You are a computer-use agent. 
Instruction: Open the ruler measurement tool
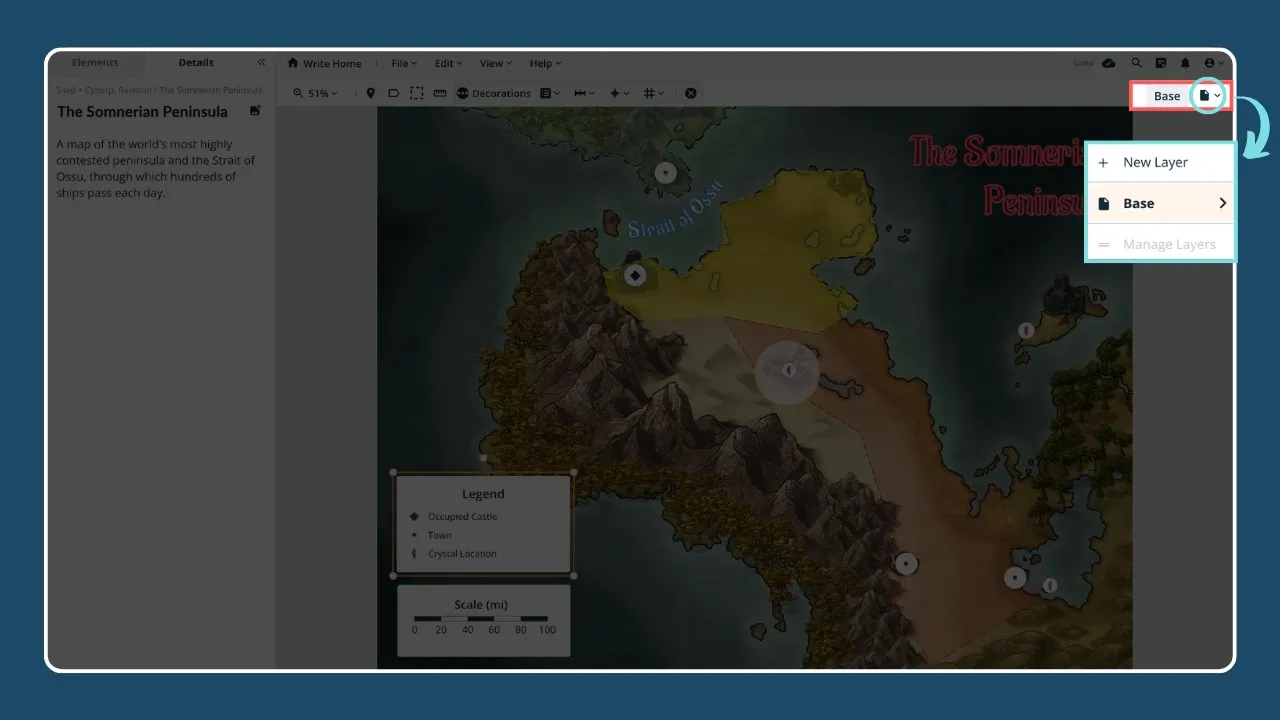[x=440, y=93]
